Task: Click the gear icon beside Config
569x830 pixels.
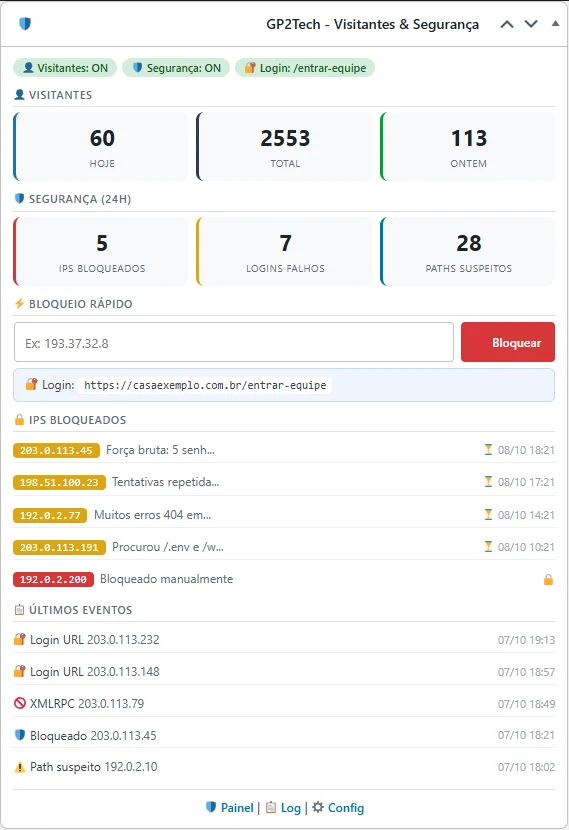Action: [318, 807]
